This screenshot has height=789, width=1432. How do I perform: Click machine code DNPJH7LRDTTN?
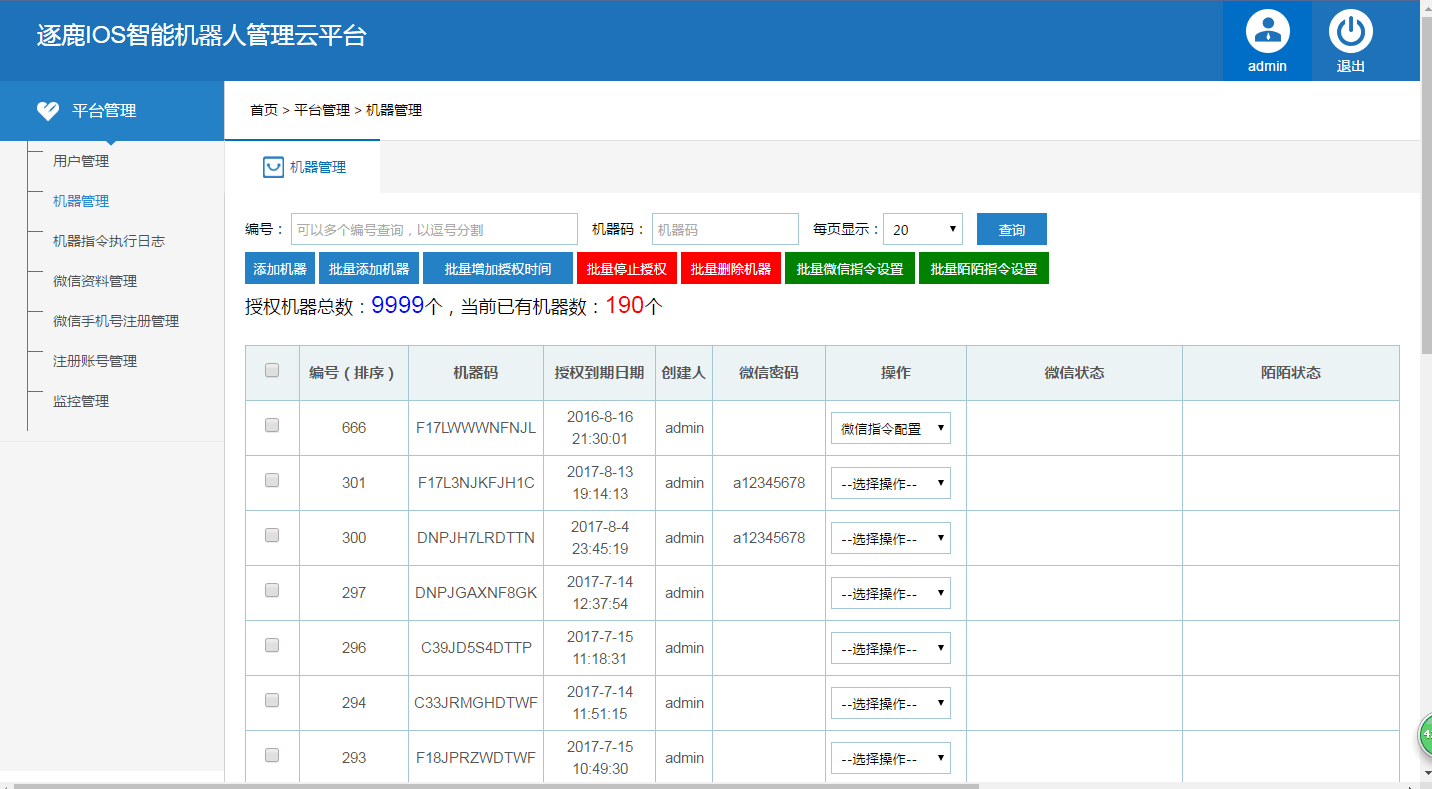click(x=476, y=537)
